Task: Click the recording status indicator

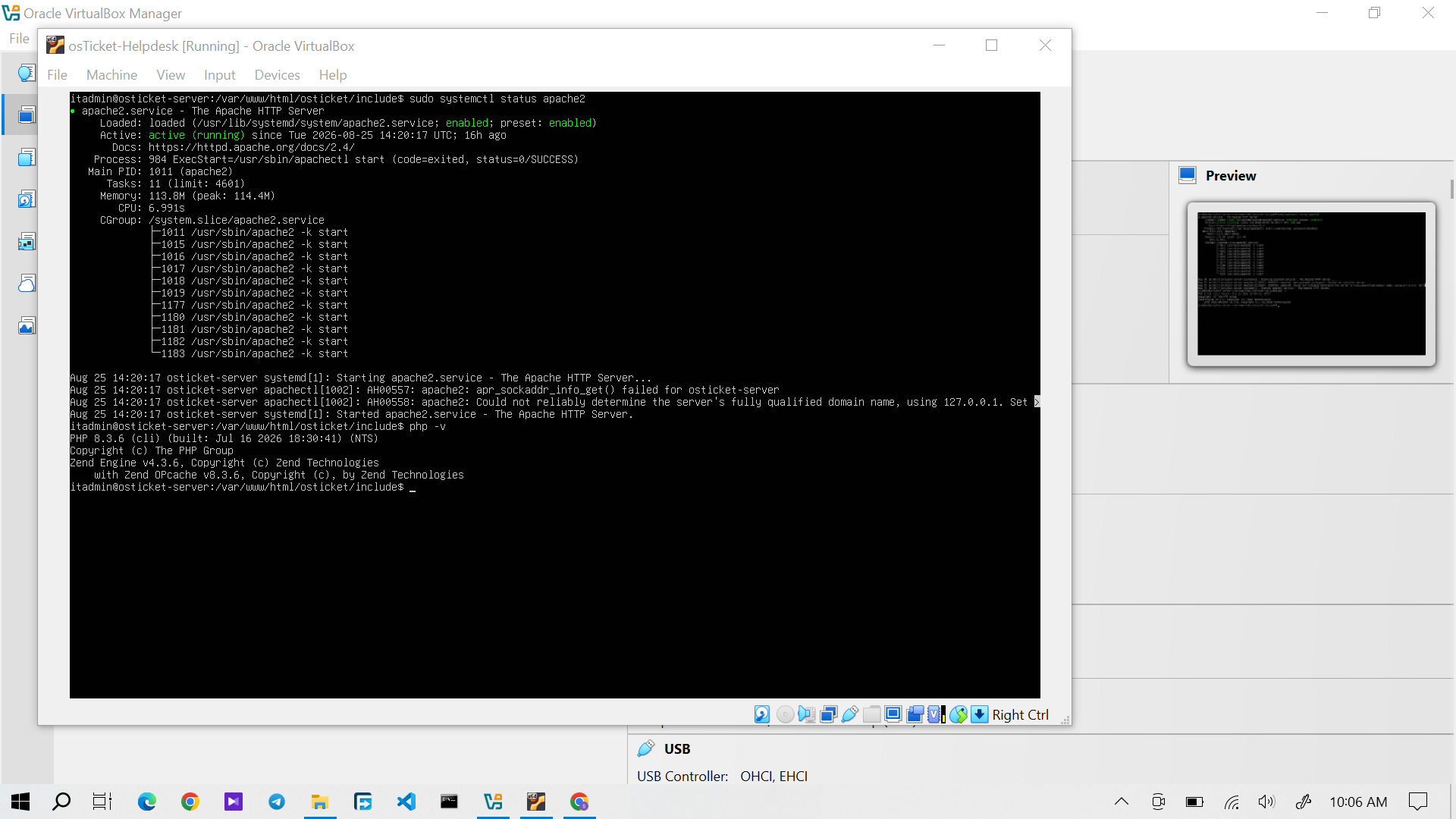Action: [915, 714]
